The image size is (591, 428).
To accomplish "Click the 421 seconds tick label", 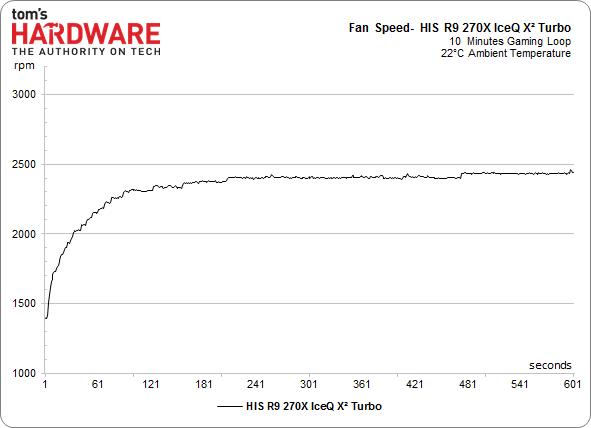I will click(x=414, y=384).
